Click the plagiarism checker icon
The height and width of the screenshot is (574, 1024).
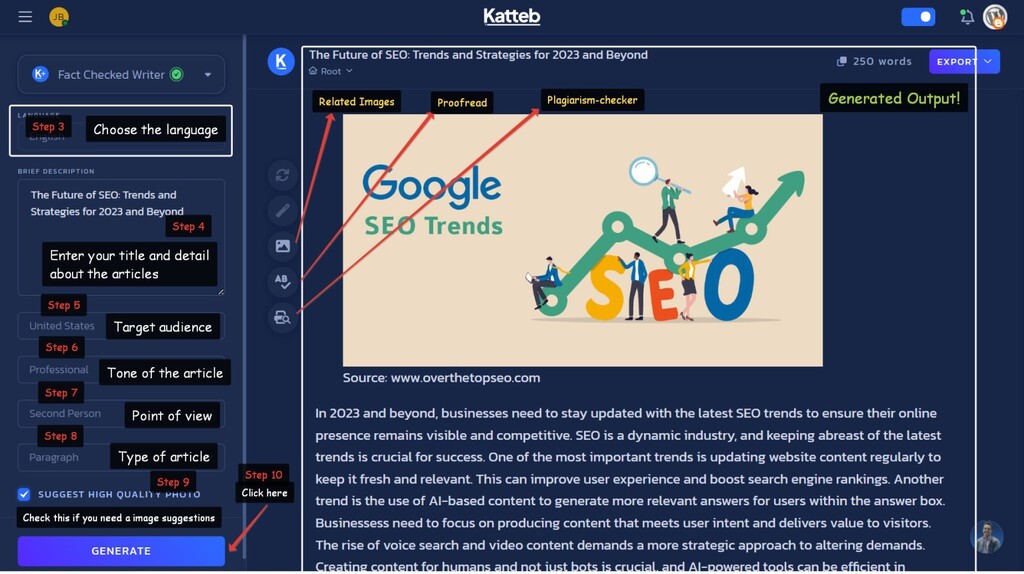[282, 317]
